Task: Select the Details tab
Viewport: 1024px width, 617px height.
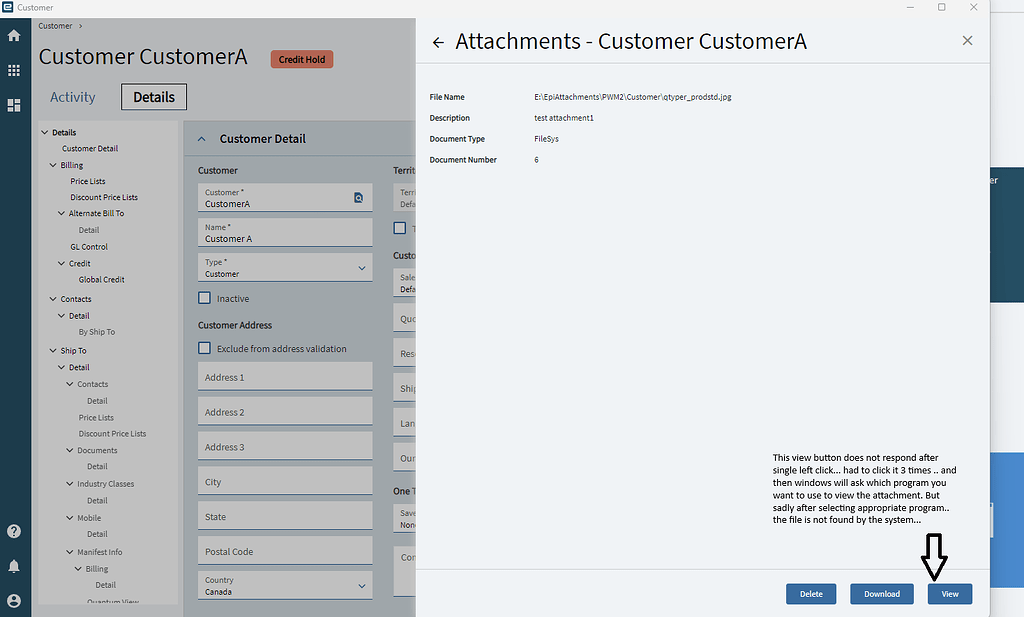Action: point(153,97)
